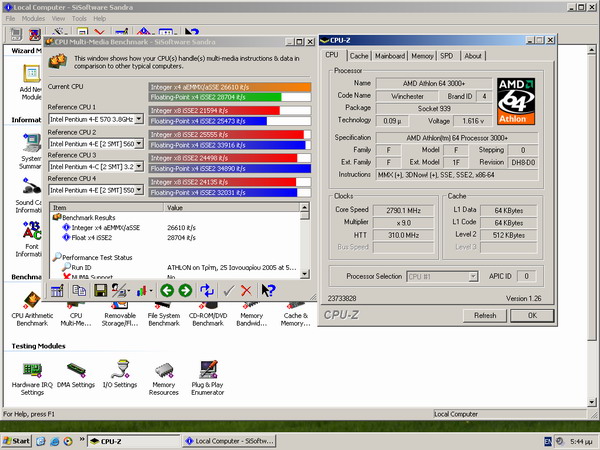Image resolution: width=600 pixels, height=450 pixels.
Task: Click scroll-down arrow in results list
Action: click(x=305, y=274)
